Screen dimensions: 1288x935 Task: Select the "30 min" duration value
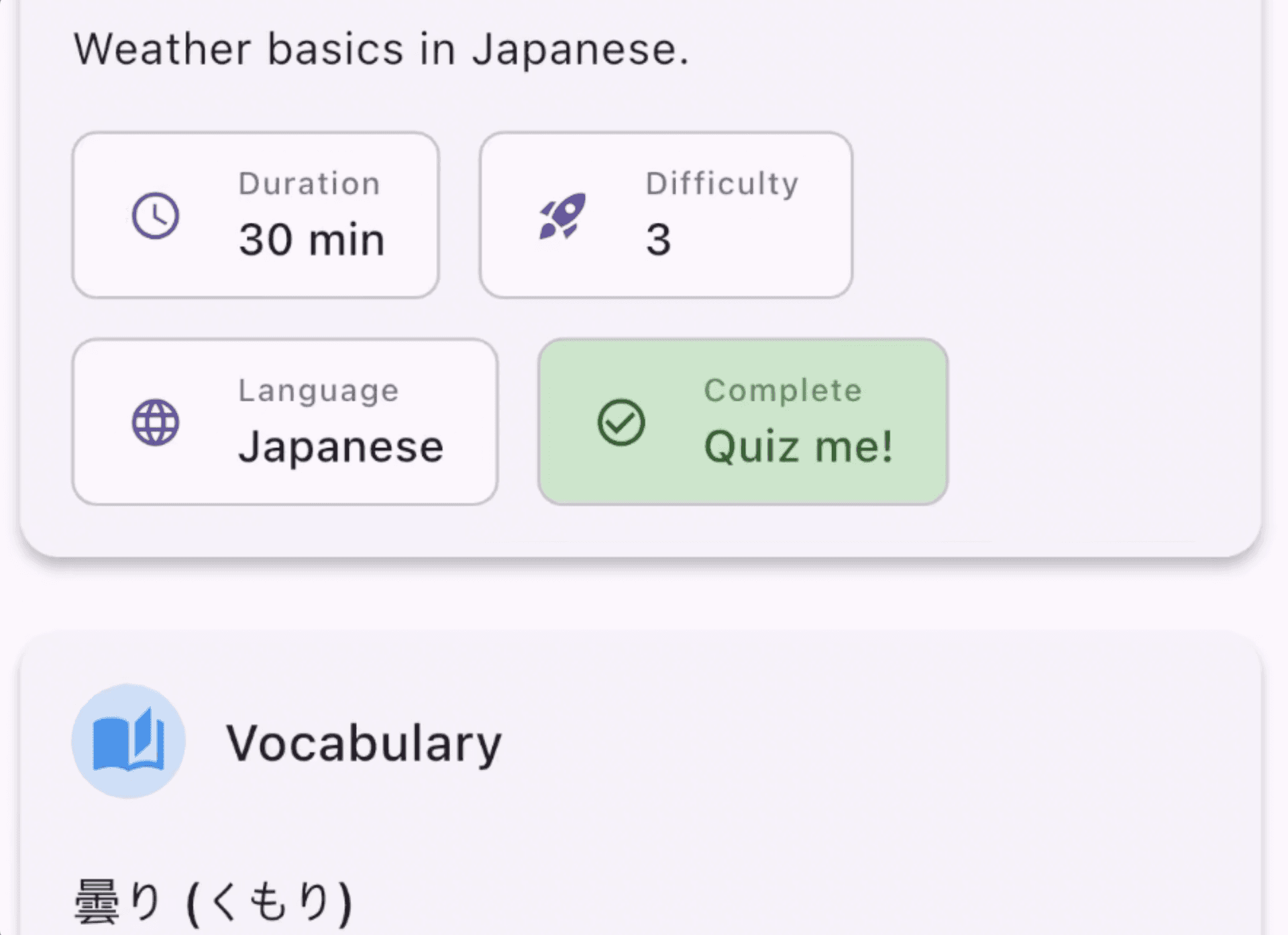point(312,239)
